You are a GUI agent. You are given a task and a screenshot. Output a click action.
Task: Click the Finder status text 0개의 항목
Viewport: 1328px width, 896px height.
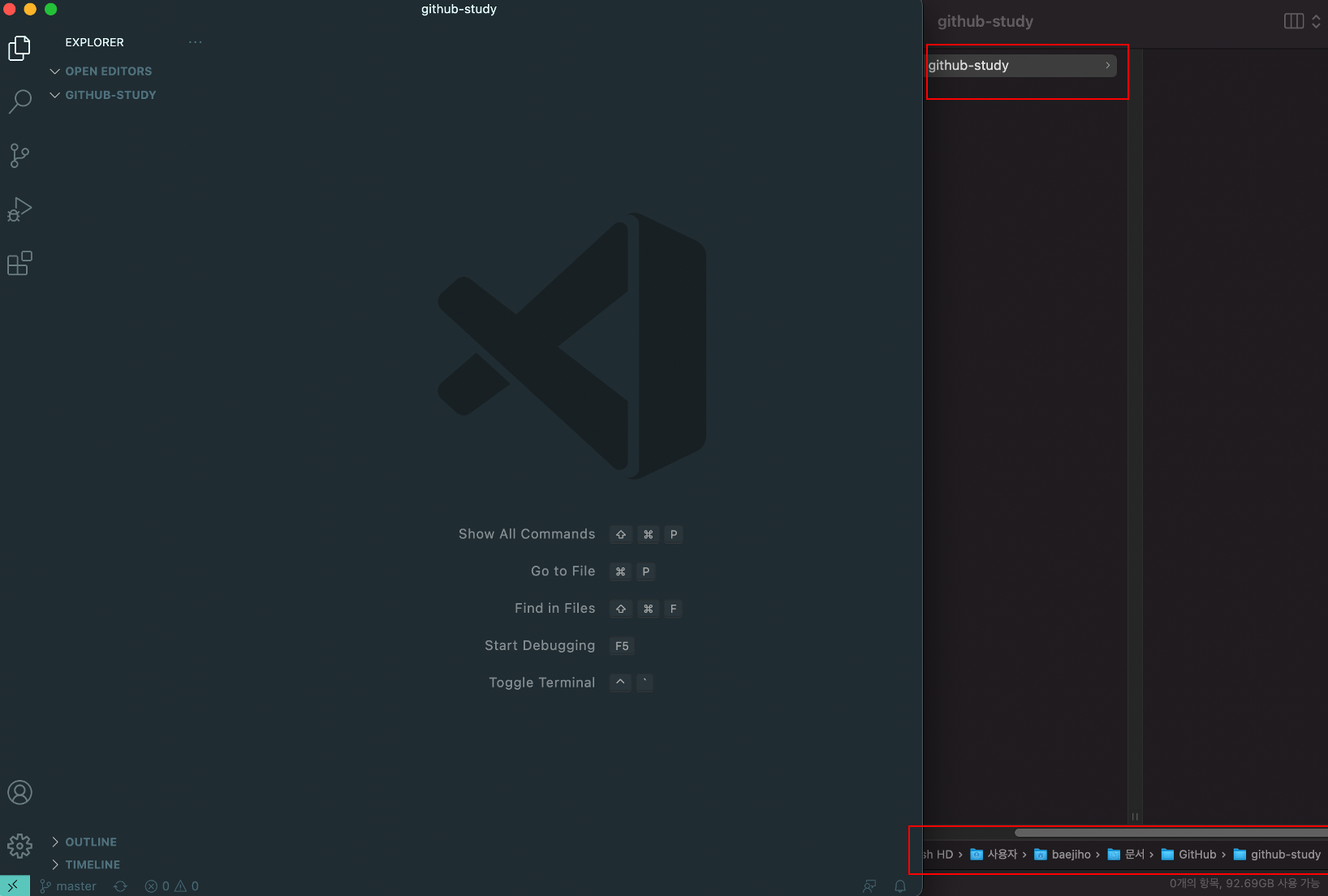coord(1195,883)
